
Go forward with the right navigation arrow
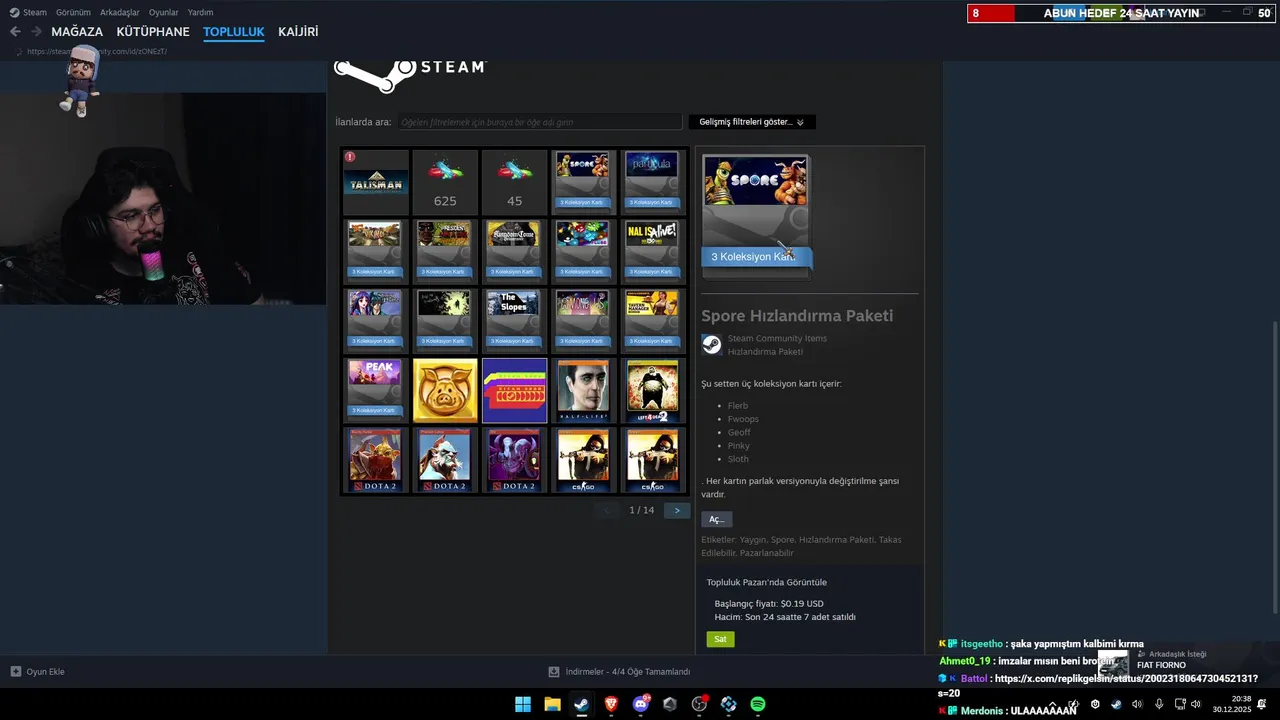(x=36, y=32)
